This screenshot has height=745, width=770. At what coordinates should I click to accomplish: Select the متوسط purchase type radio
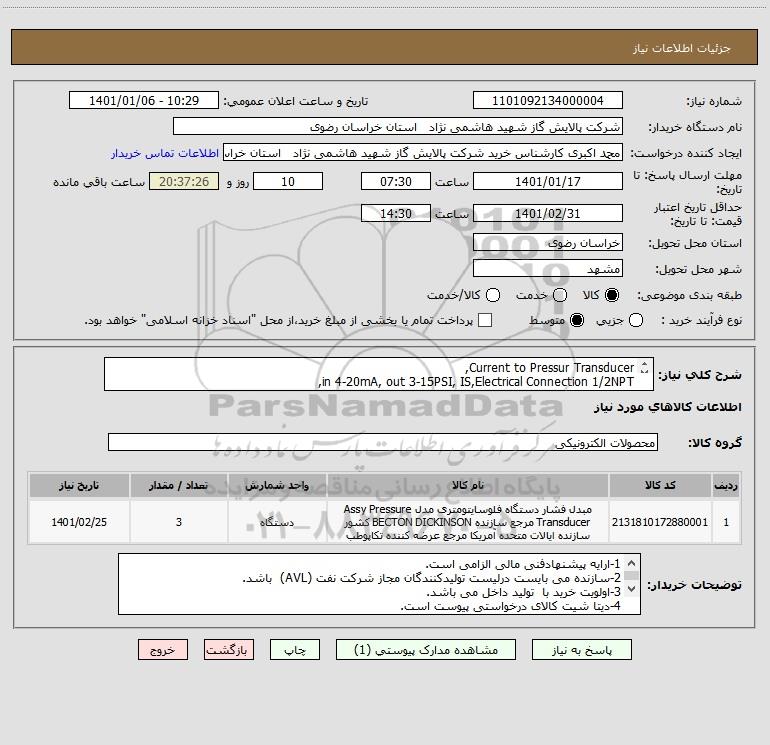point(577,320)
